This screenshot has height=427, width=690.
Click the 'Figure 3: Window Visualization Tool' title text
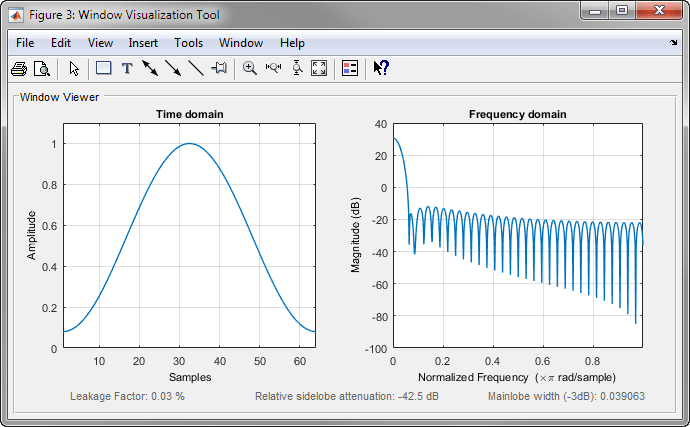[124, 15]
